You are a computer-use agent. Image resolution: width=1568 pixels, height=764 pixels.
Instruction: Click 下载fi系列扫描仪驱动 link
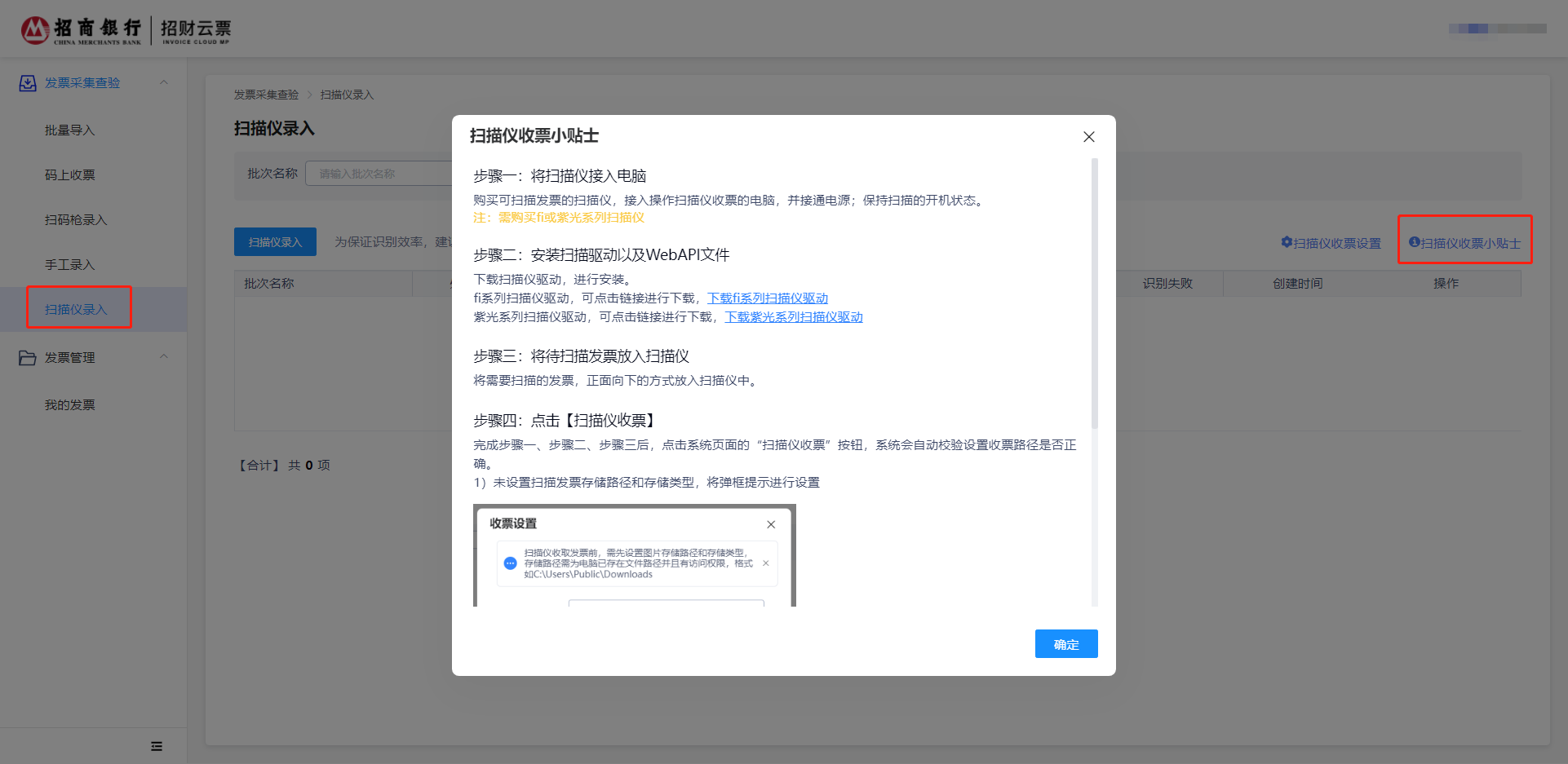[767, 298]
